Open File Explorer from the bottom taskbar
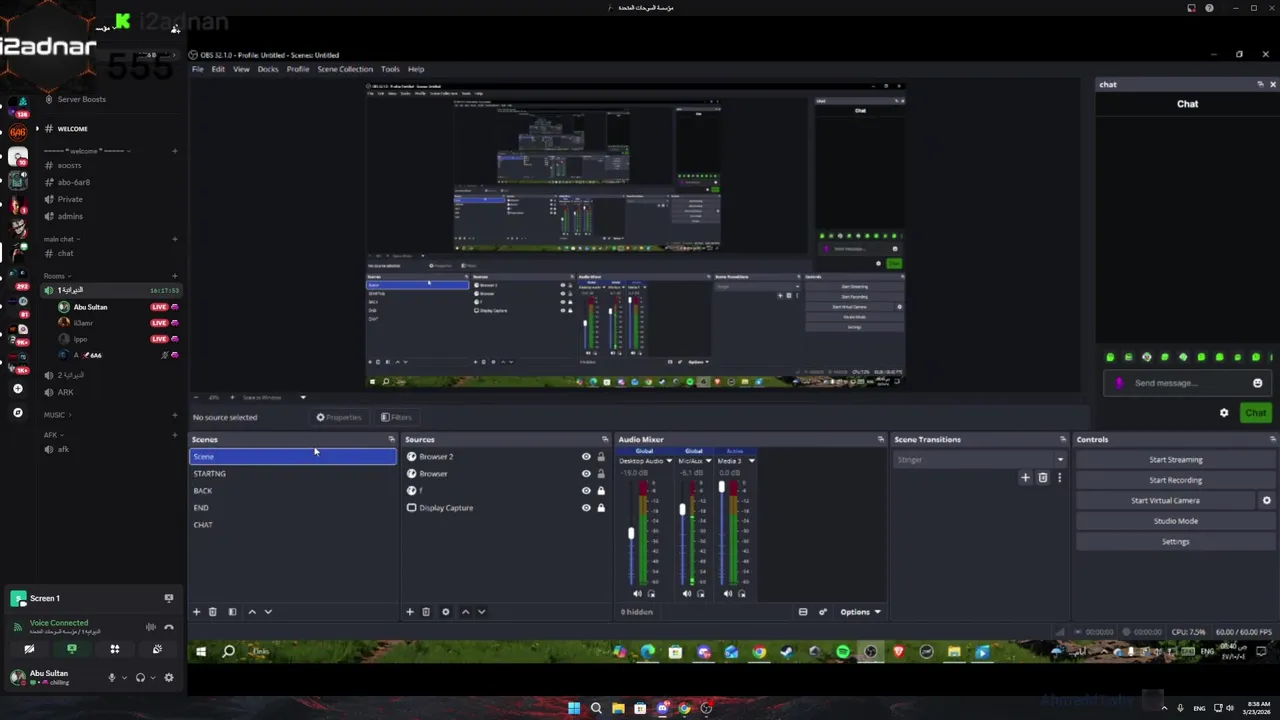 [618, 709]
